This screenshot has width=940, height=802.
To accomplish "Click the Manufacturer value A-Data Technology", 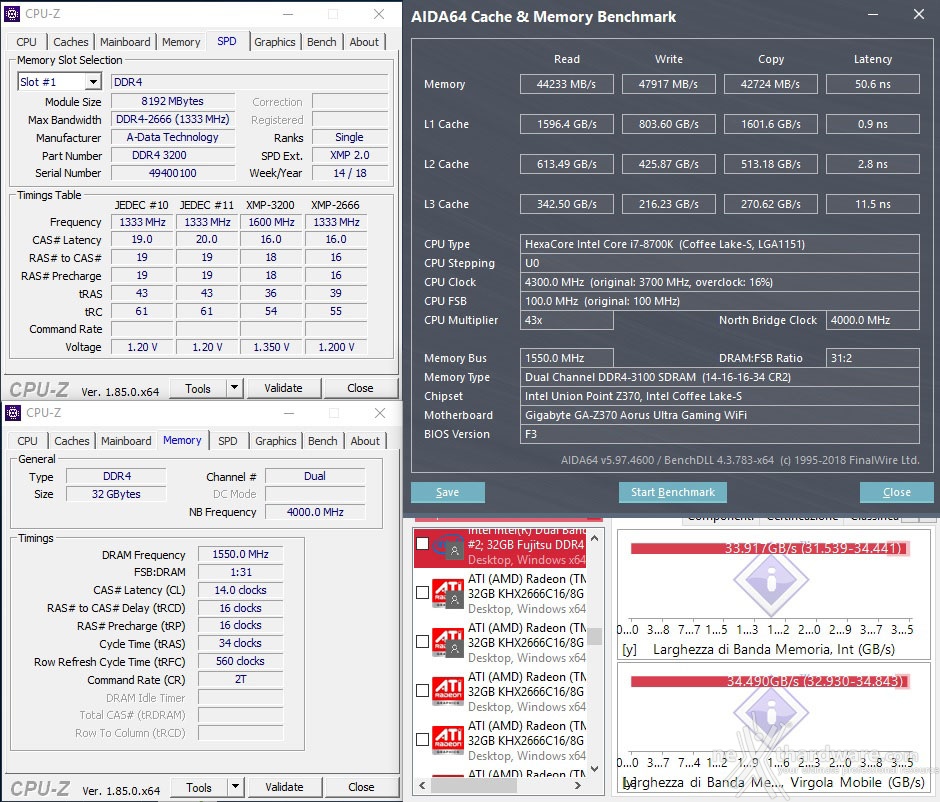I will pos(173,137).
